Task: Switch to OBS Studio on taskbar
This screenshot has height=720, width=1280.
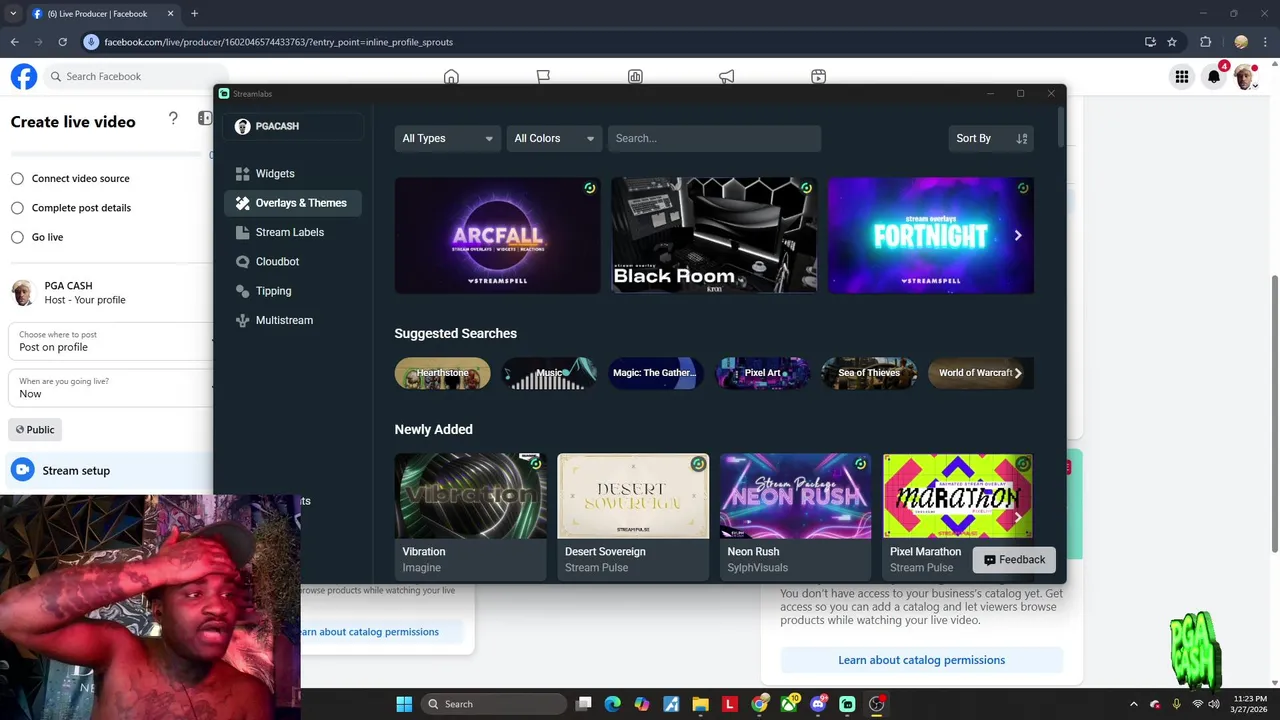Action: pyautogui.click(x=877, y=704)
